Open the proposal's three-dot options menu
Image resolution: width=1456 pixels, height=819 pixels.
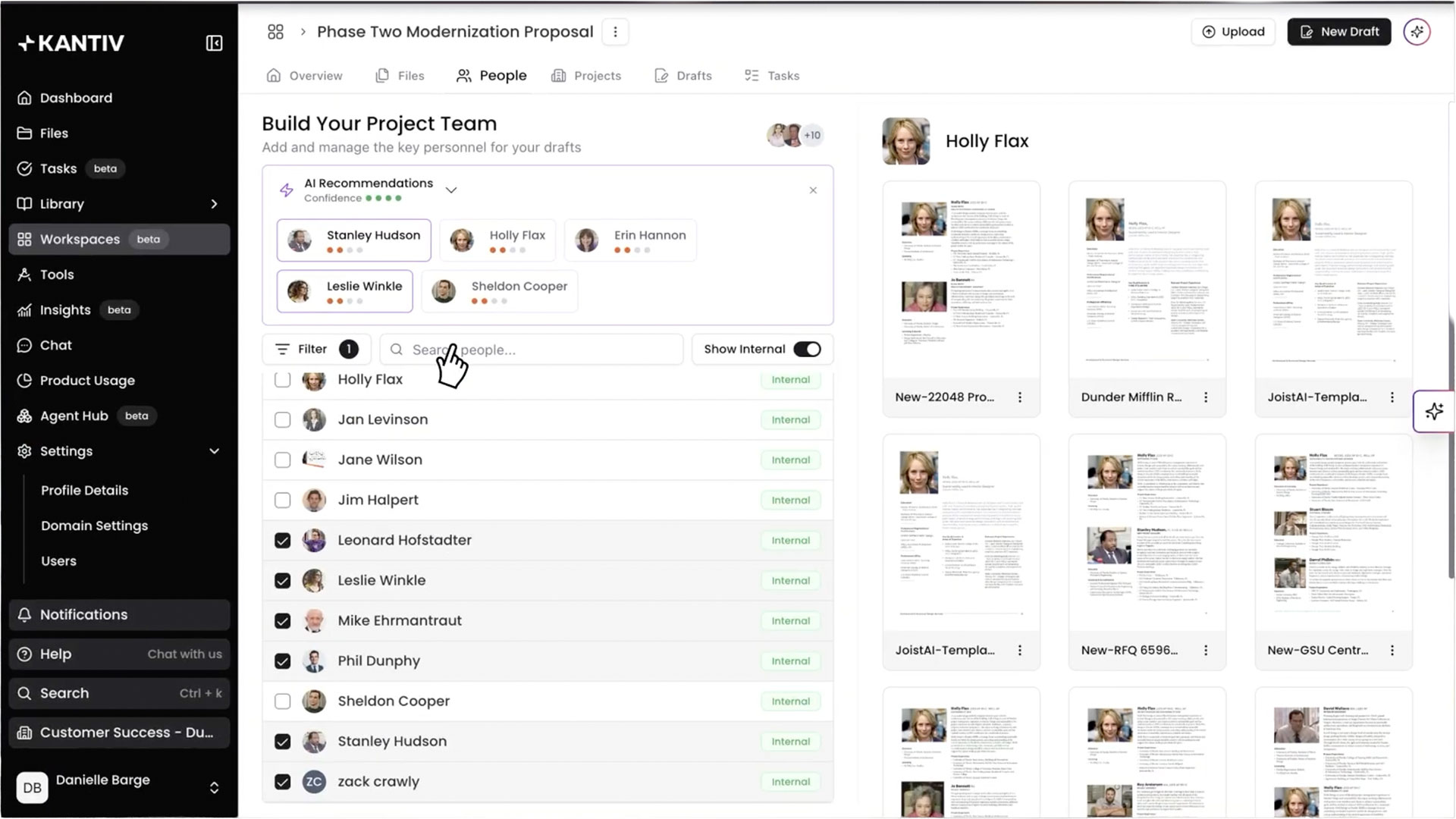(x=615, y=32)
